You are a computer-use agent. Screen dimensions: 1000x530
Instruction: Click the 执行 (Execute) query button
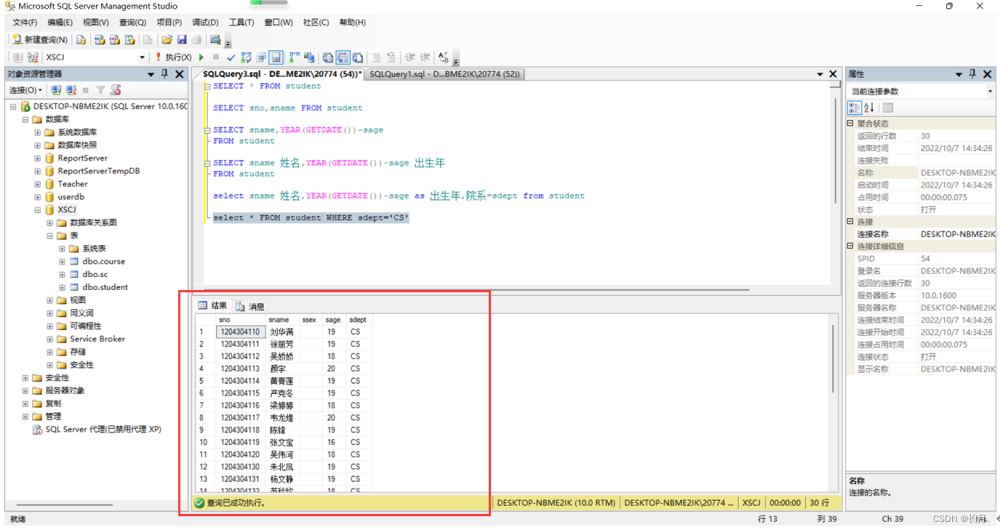174,58
